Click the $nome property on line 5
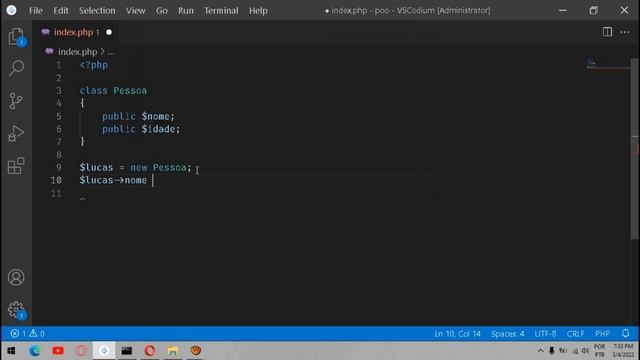The image size is (640, 360). click(156, 116)
